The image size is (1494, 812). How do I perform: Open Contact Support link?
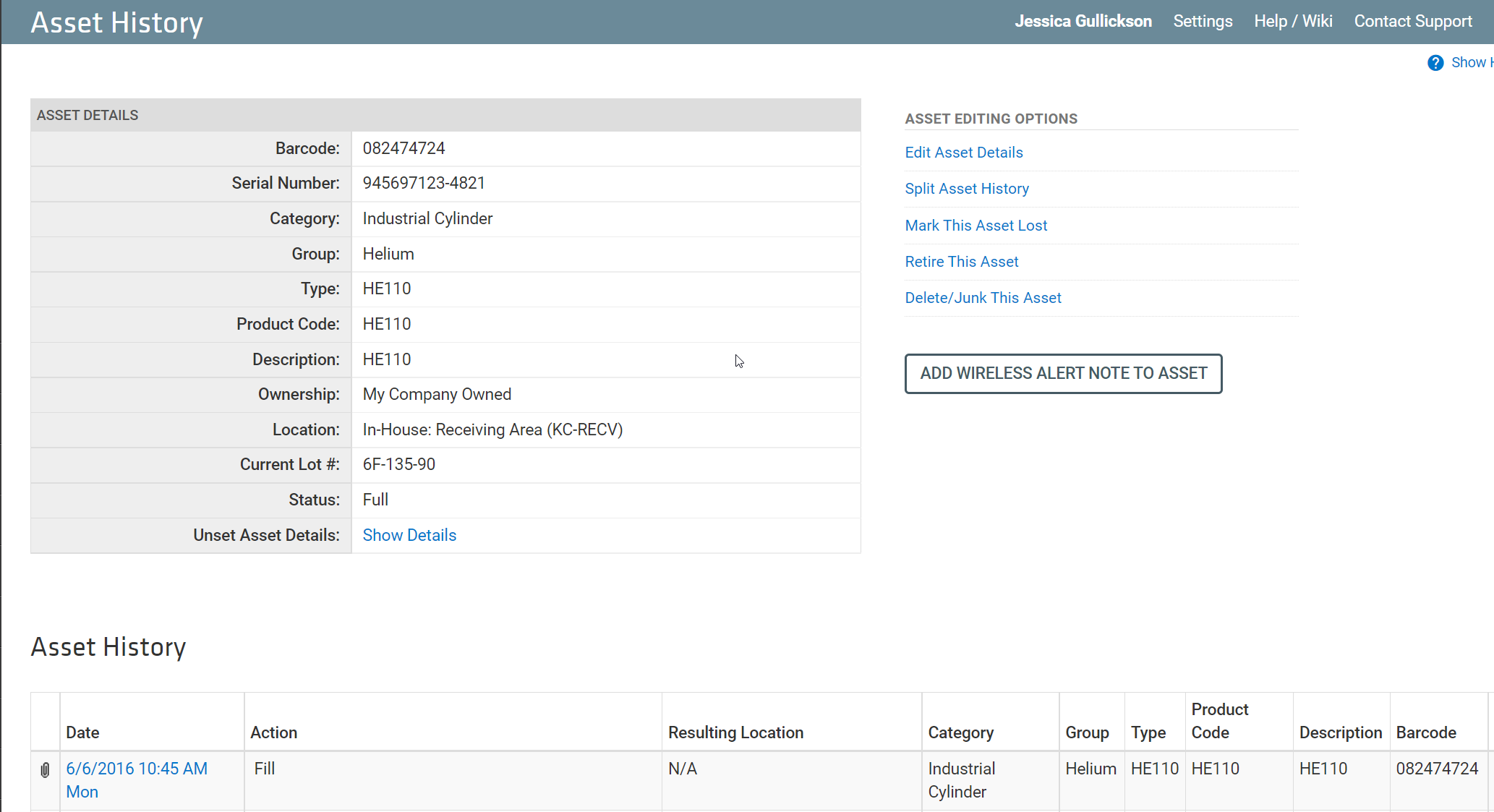tap(1413, 21)
